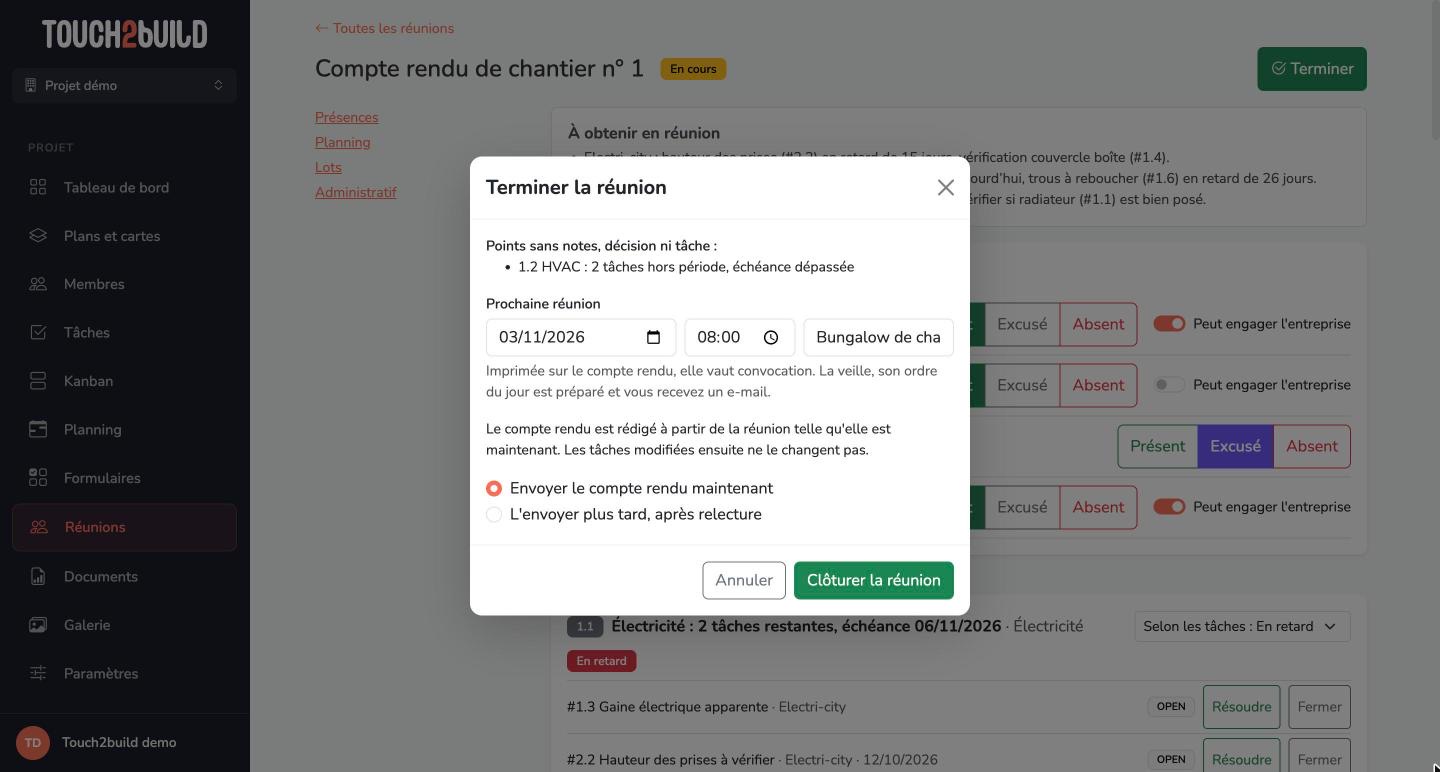Click the Membres people icon
This screenshot has height=772, width=1440.
pos(38,284)
